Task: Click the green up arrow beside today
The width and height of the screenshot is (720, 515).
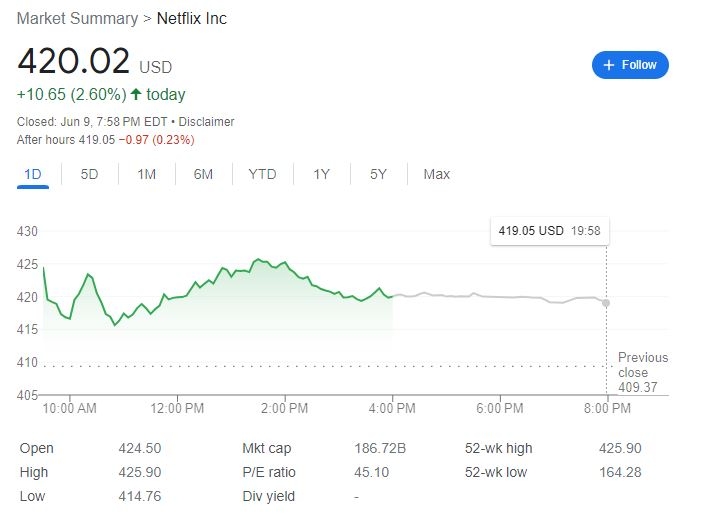Action: [x=135, y=94]
